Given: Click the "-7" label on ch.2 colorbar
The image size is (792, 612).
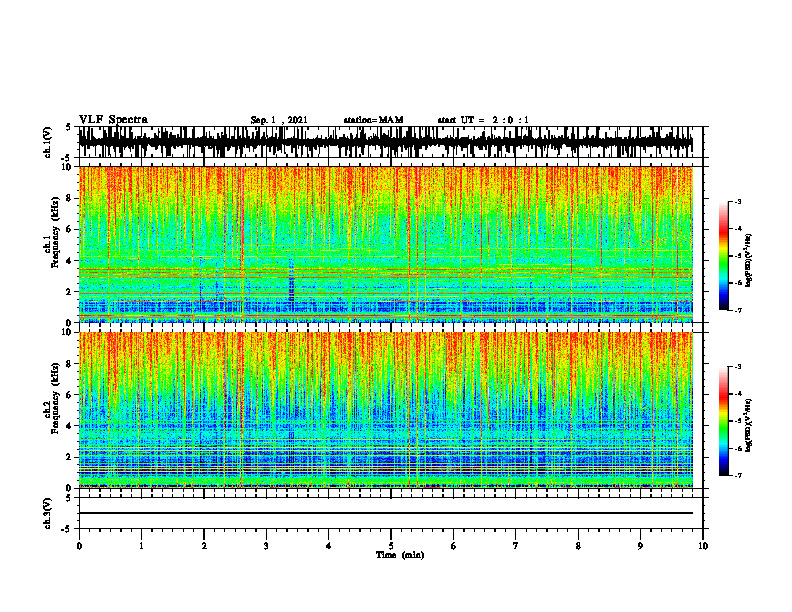Looking at the screenshot, I should 737,475.
